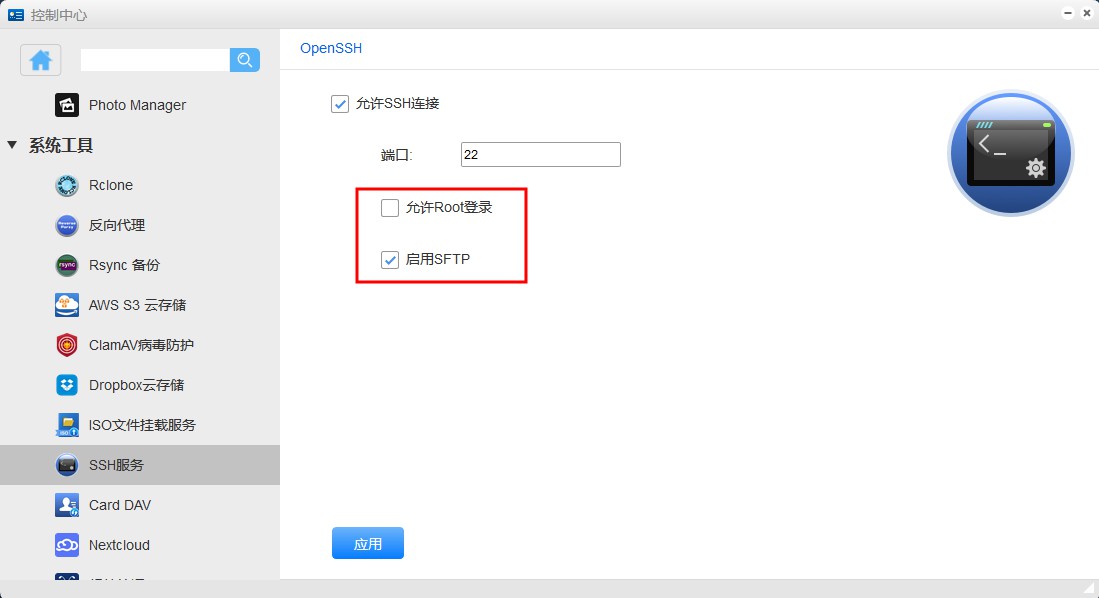The width and height of the screenshot is (1099, 598).
Task: Switch to the OpenSSH tab
Action: coord(331,48)
